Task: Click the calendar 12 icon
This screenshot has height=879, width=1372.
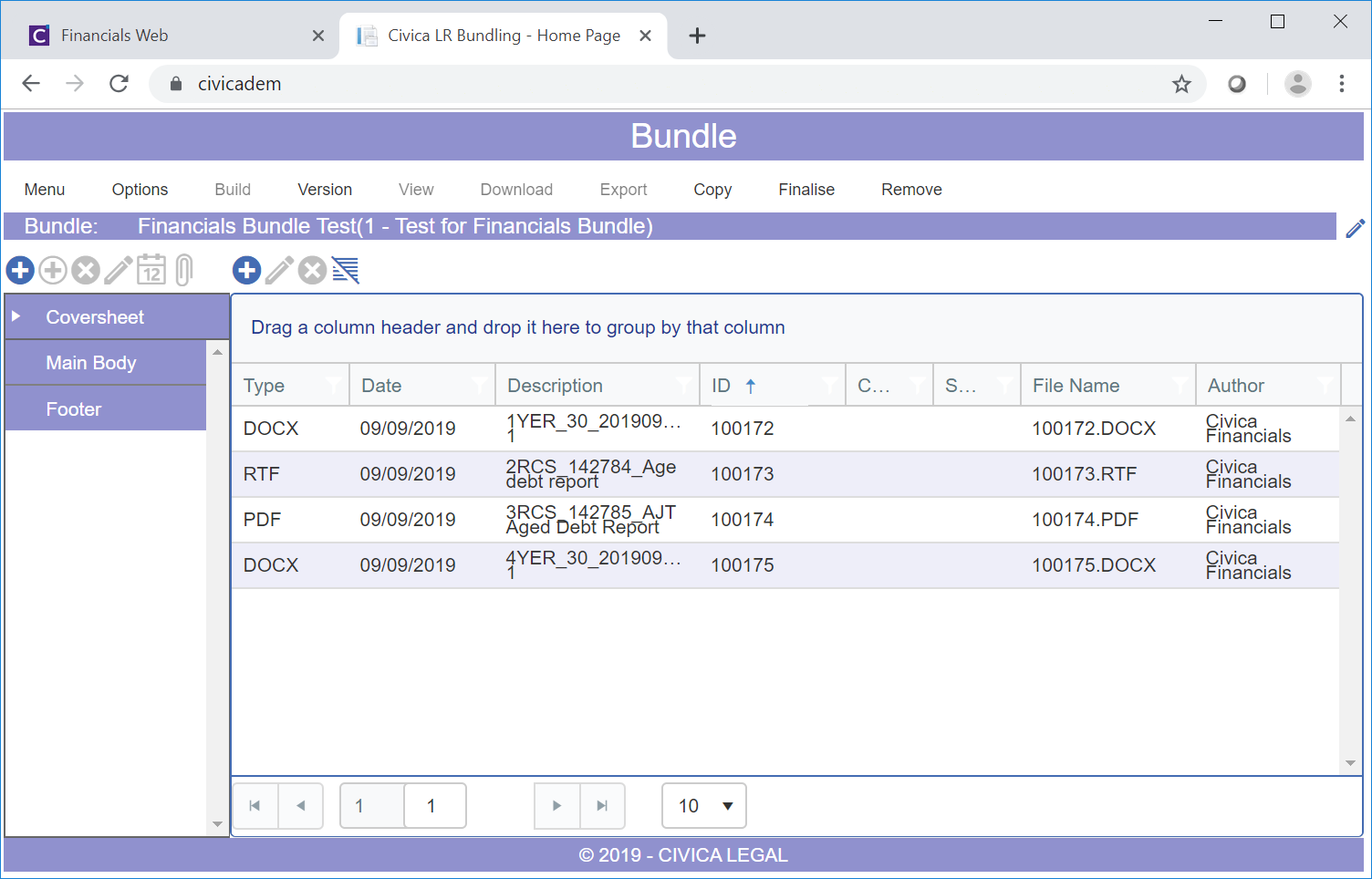Action: point(151,270)
